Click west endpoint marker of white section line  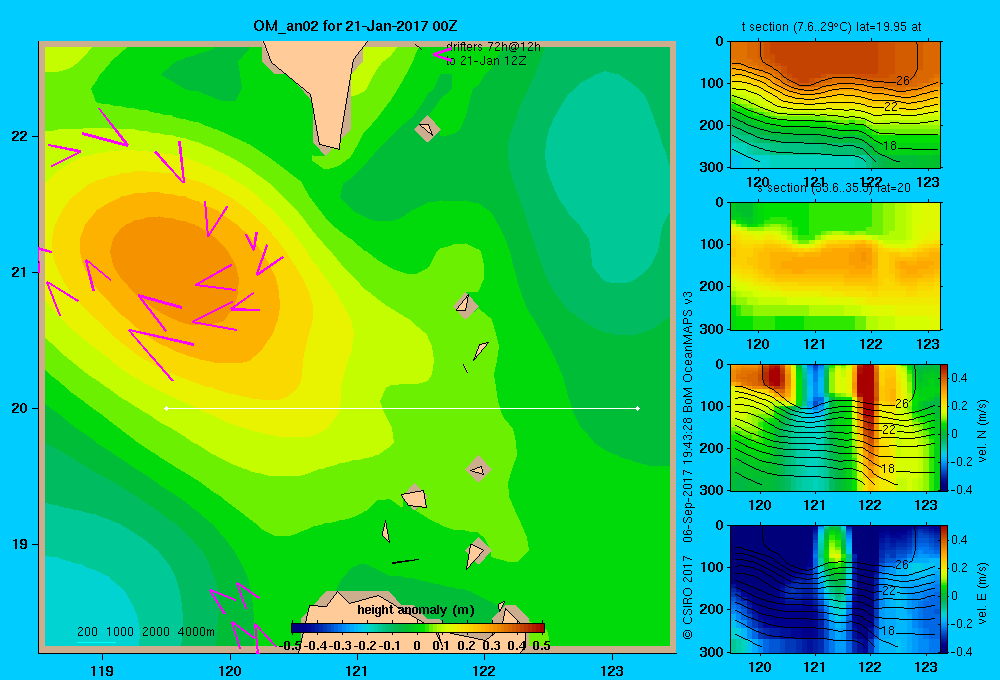[x=166, y=408]
